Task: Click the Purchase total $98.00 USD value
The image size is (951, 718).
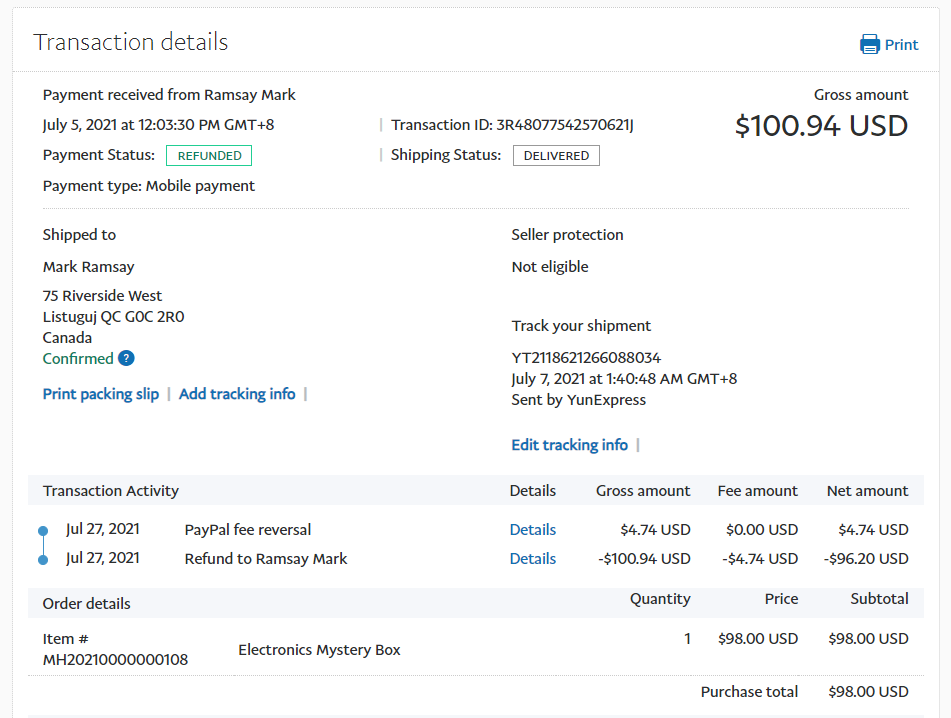Action: pos(868,692)
